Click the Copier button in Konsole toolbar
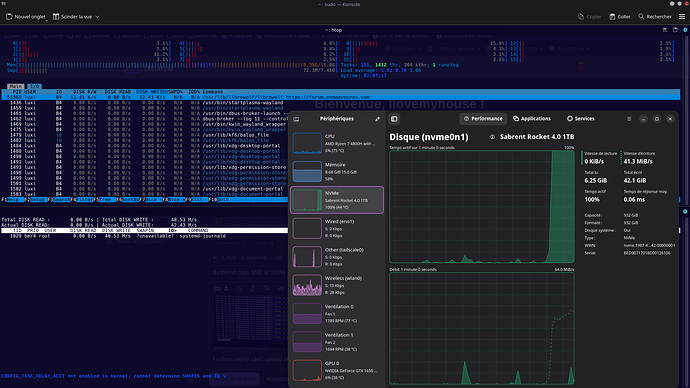The width and height of the screenshot is (690, 388). (x=589, y=17)
